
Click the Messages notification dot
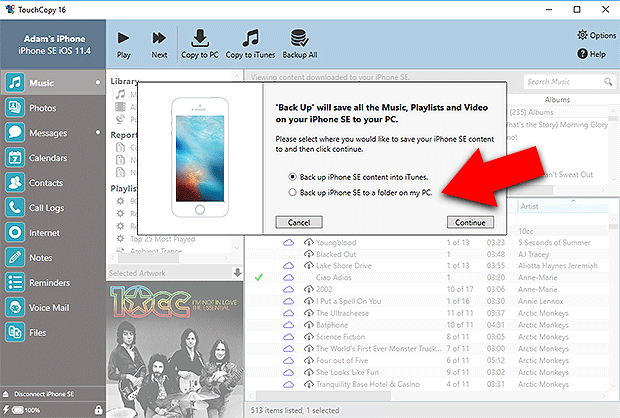pyautogui.click(x=98, y=132)
